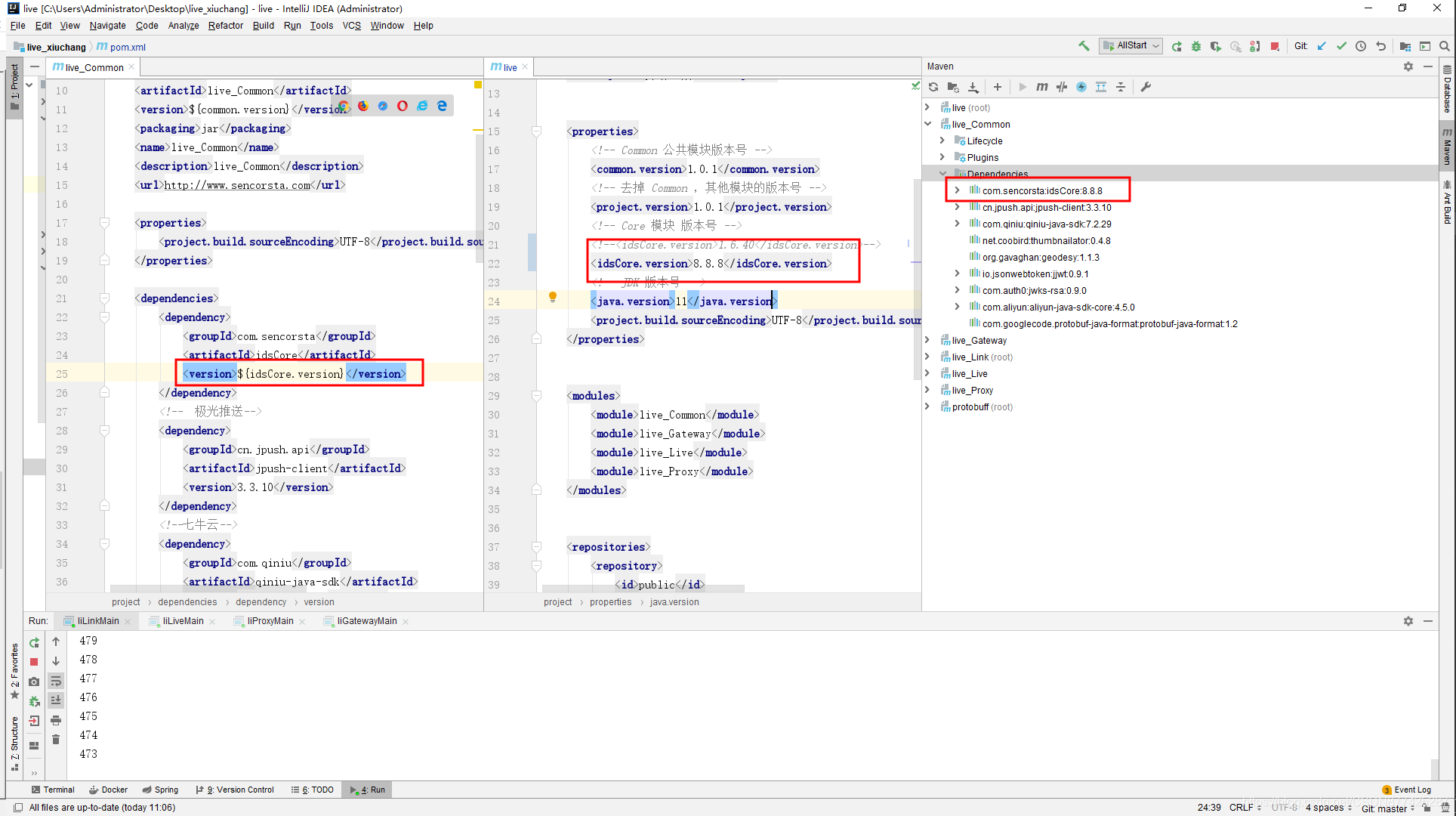Image resolution: width=1456 pixels, height=816 pixels.
Task: Switch to liGatewayMain run tab
Action: (366, 621)
